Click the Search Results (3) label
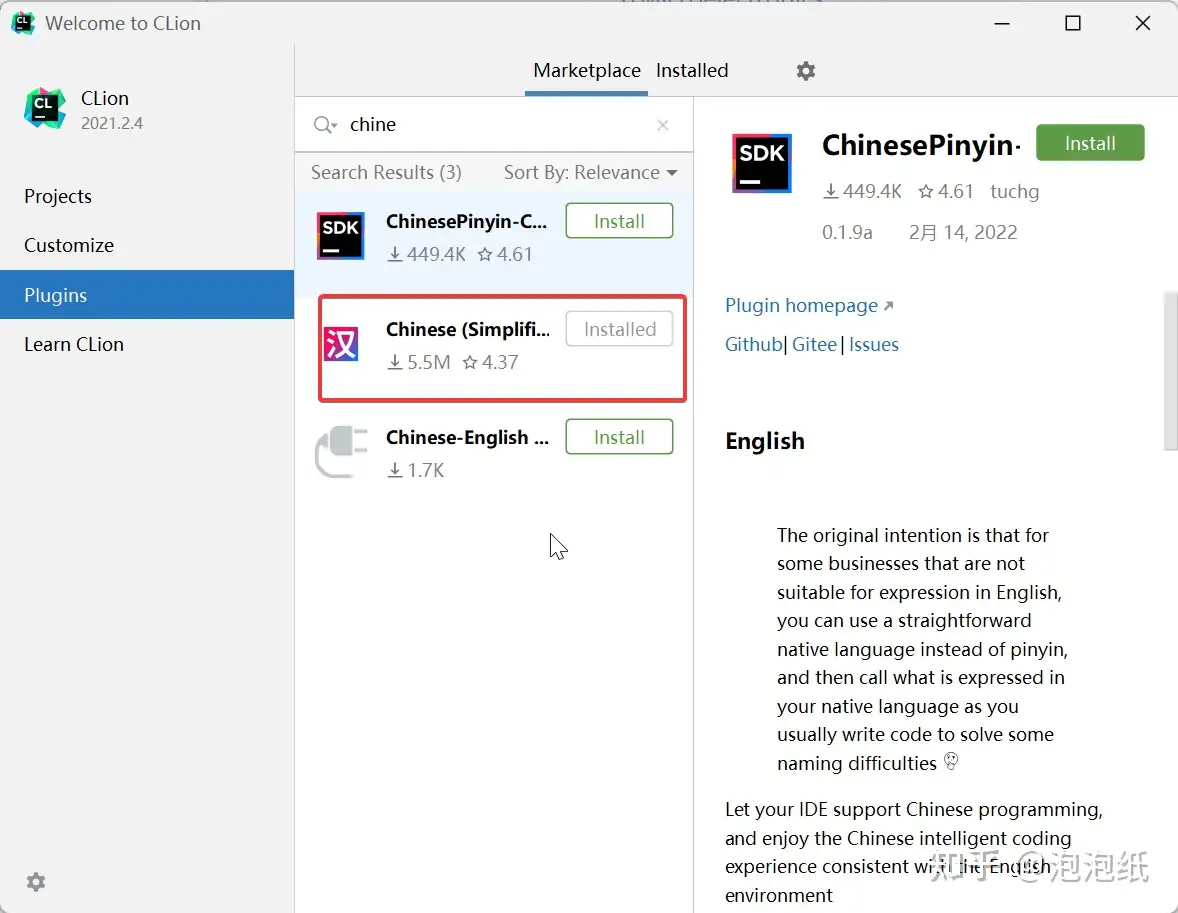This screenshot has width=1178, height=913. (386, 173)
